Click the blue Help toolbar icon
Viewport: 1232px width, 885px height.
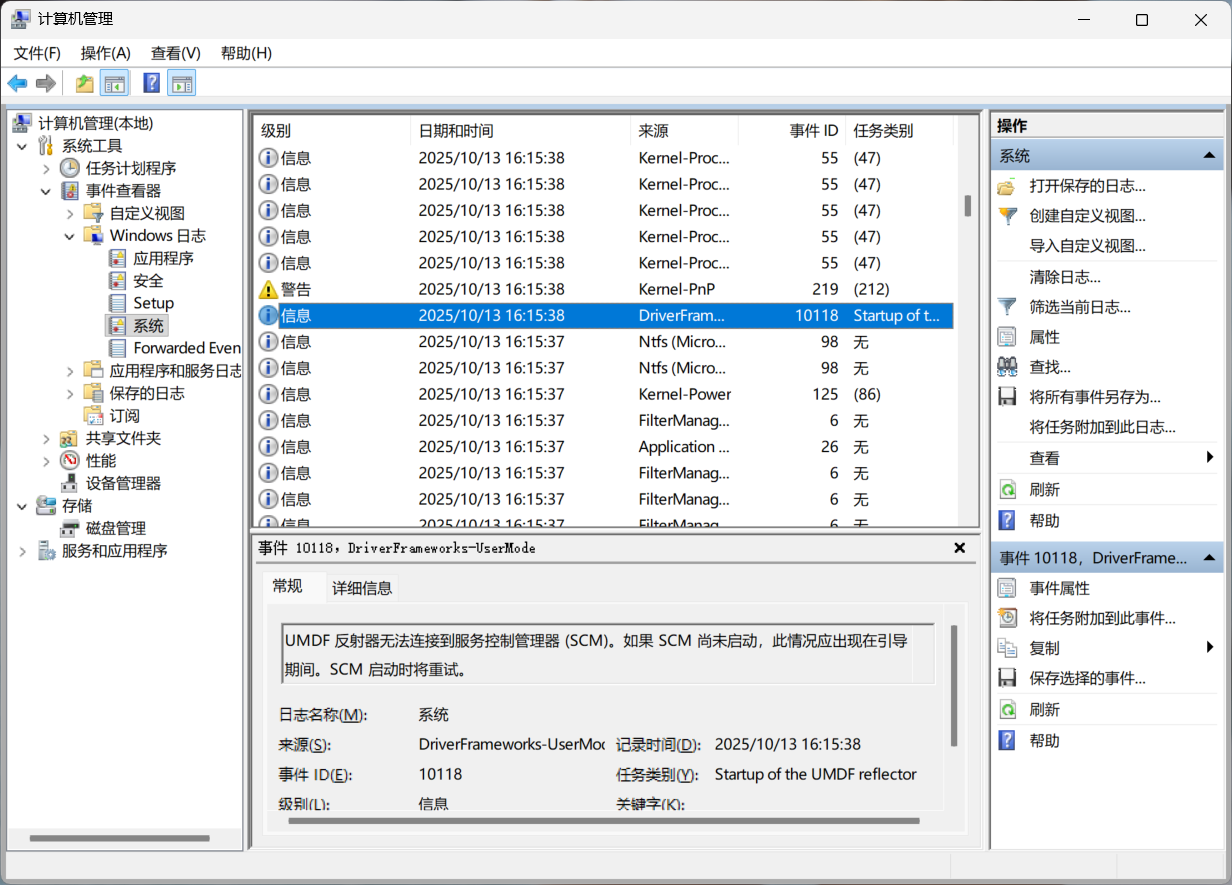(152, 83)
